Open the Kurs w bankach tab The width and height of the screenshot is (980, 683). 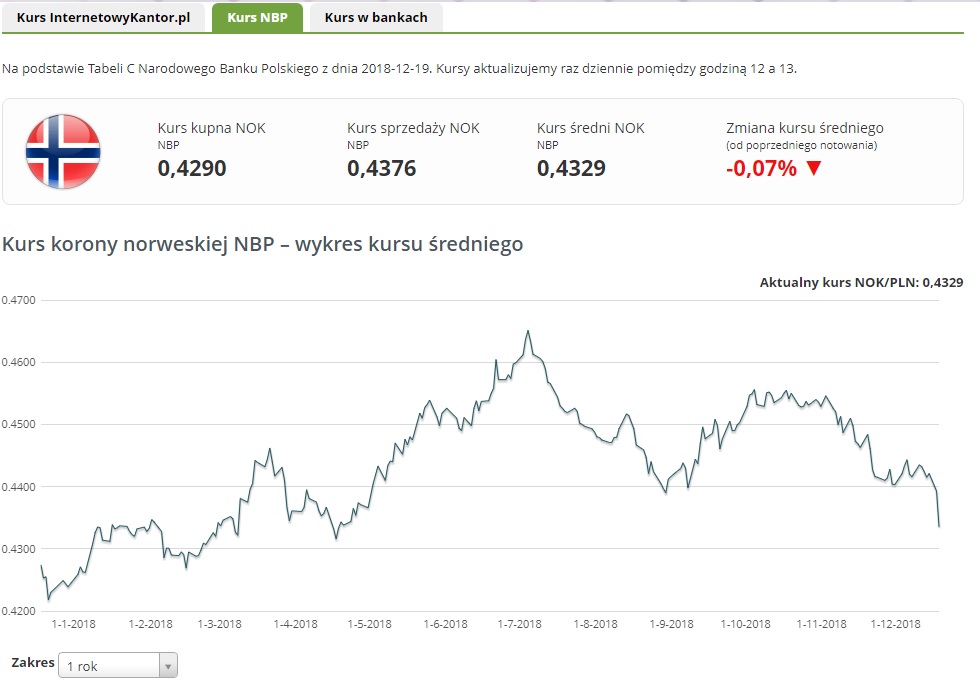pos(376,17)
